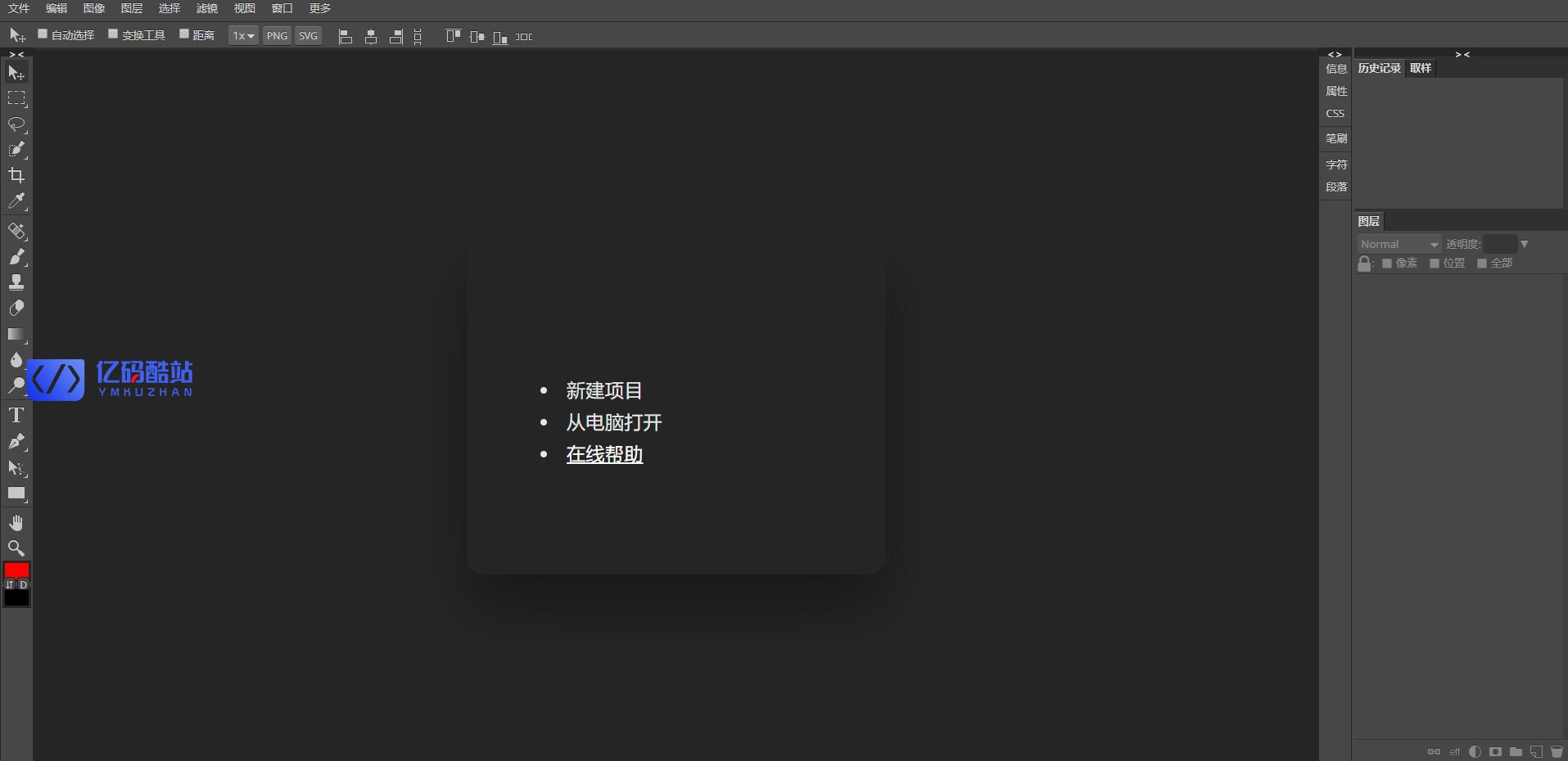Screen dimensions: 1568x761
Task: Select the Lasso tool
Action: [16, 124]
